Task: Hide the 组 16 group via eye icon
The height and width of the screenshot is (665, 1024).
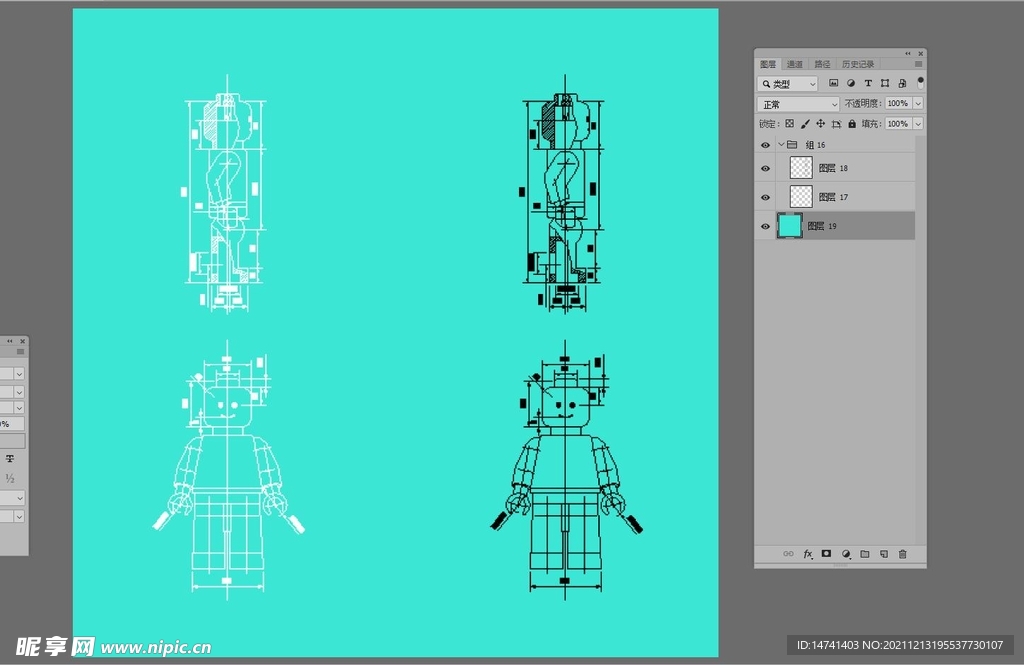Action: tap(765, 145)
